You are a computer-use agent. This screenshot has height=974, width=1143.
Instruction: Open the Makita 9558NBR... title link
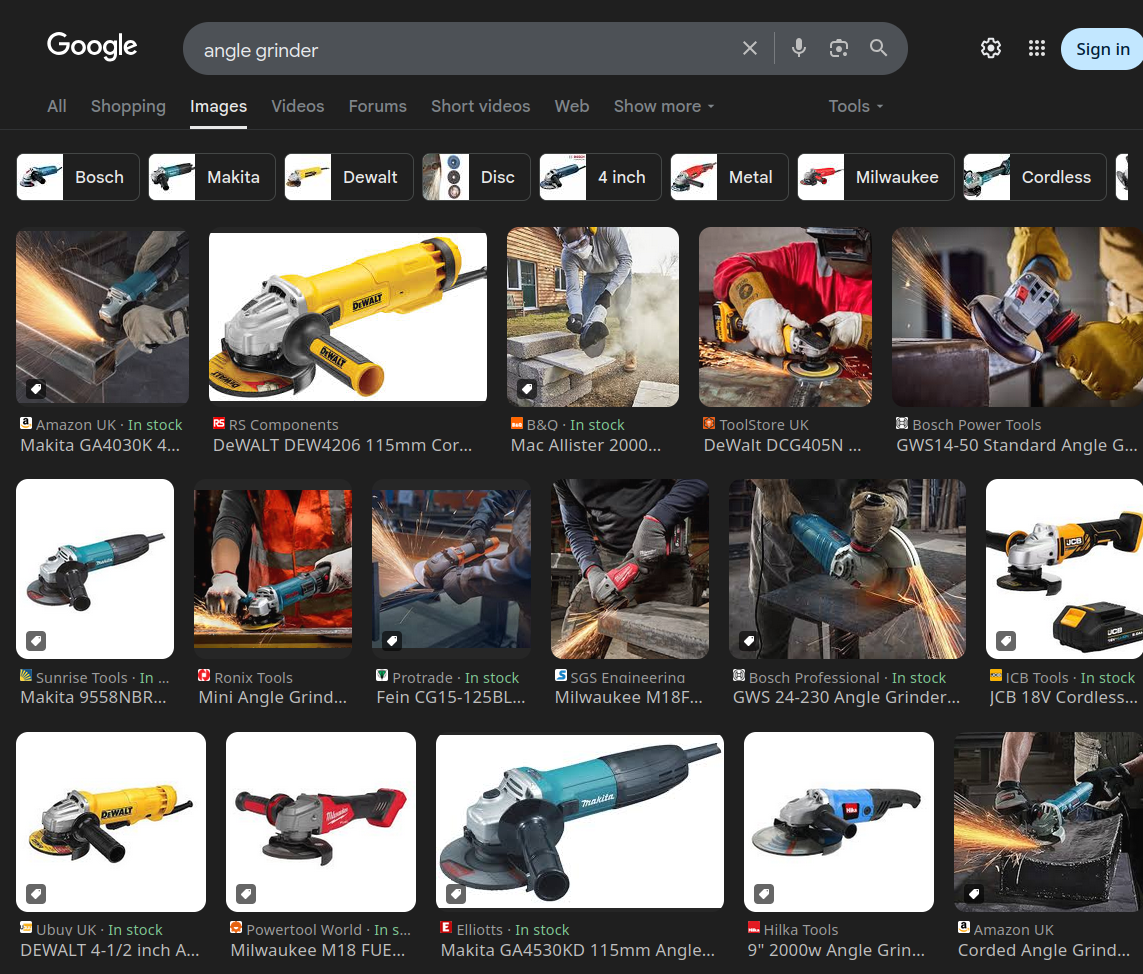(x=93, y=698)
